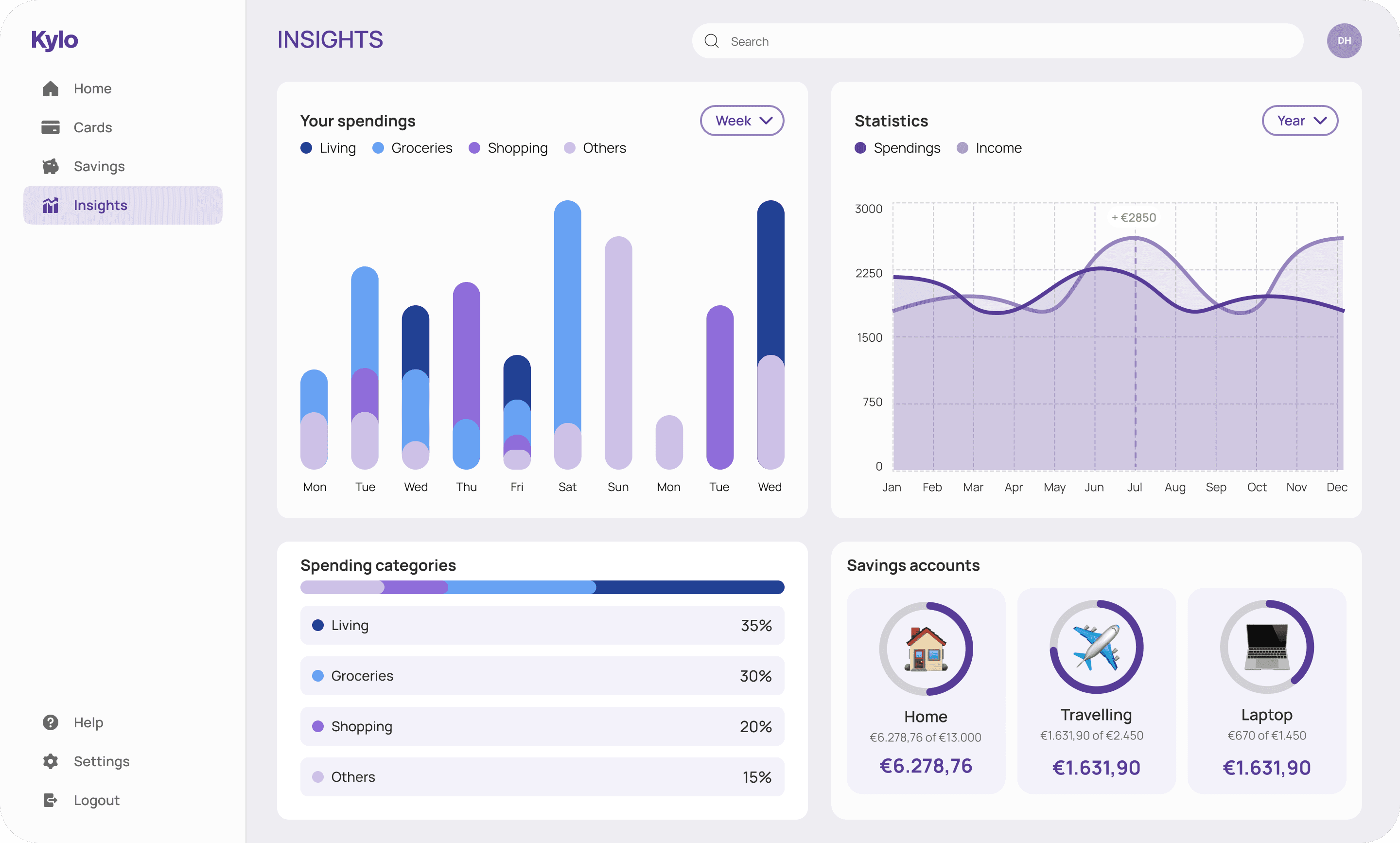1400x843 pixels.
Task: Click the Savings piggy bank icon
Action: coord(51,166)
